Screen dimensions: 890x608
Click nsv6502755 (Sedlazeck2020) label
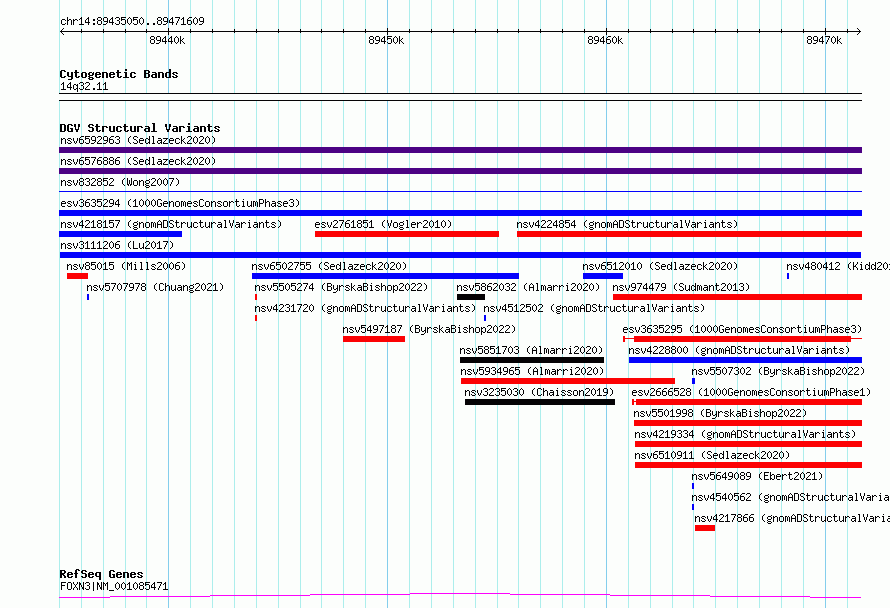[x=329, y=266]
